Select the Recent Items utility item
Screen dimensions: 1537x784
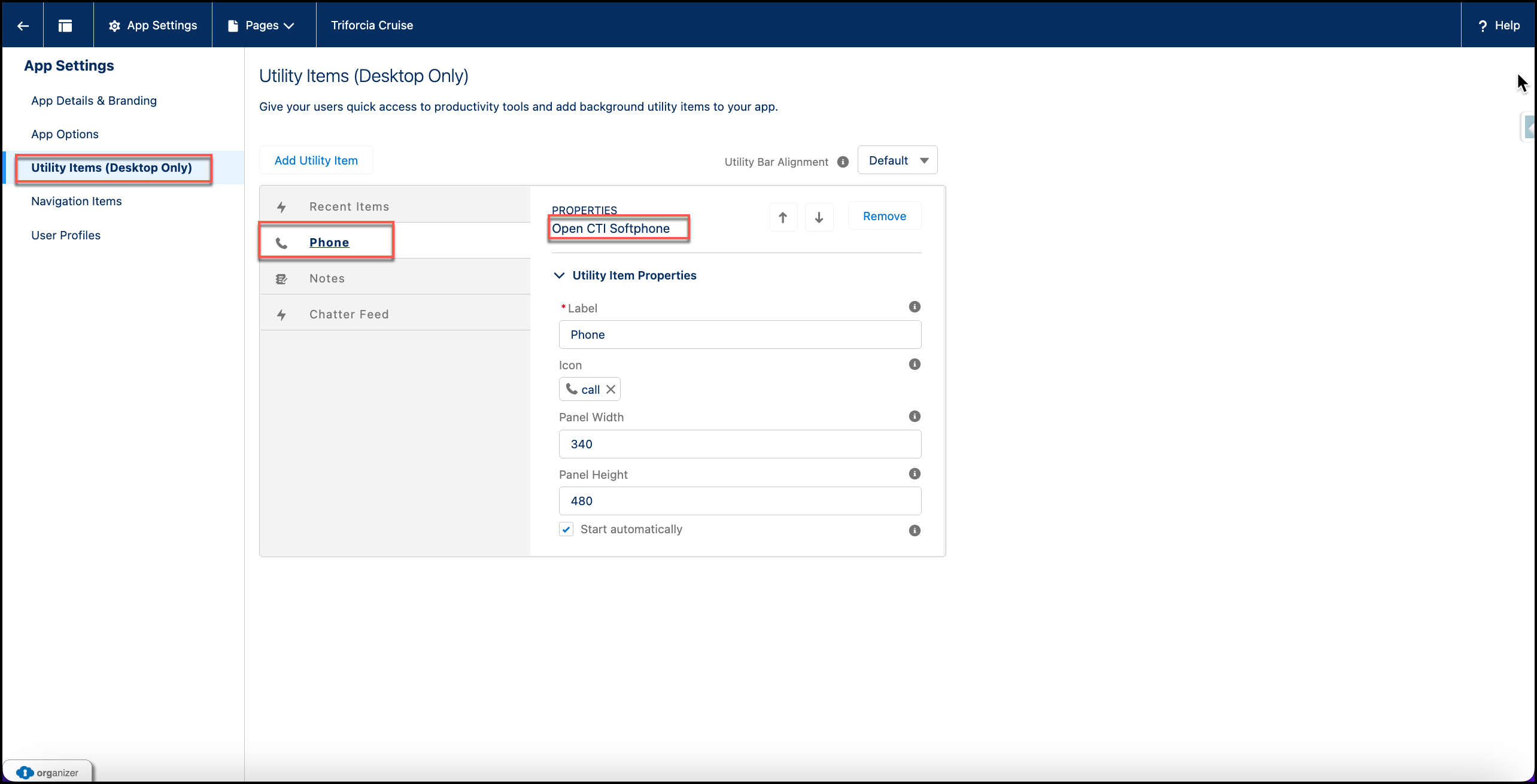395,206
